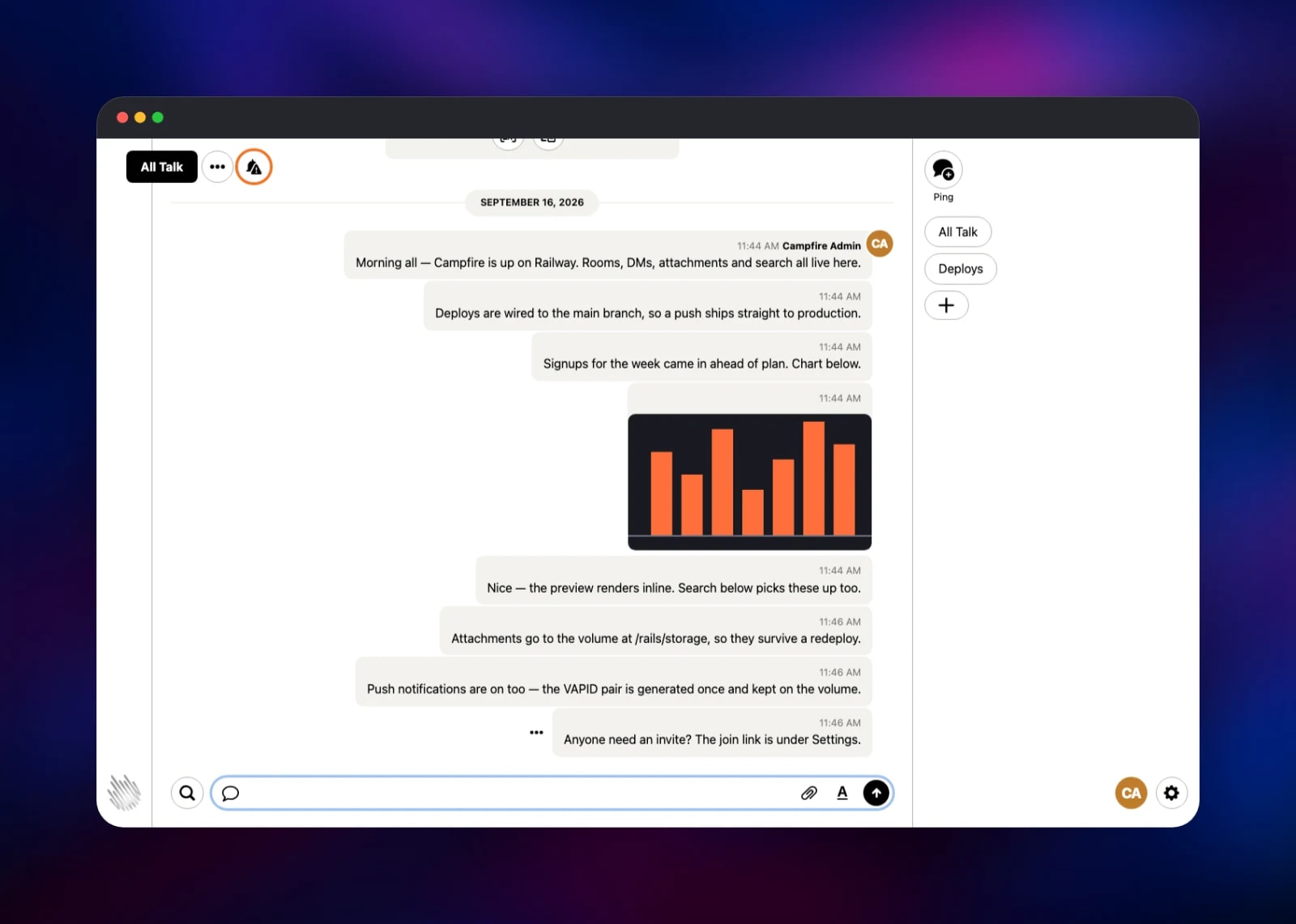
Task: Switch to the Deploys room in sidebar
Action: (x=961, y=269)
